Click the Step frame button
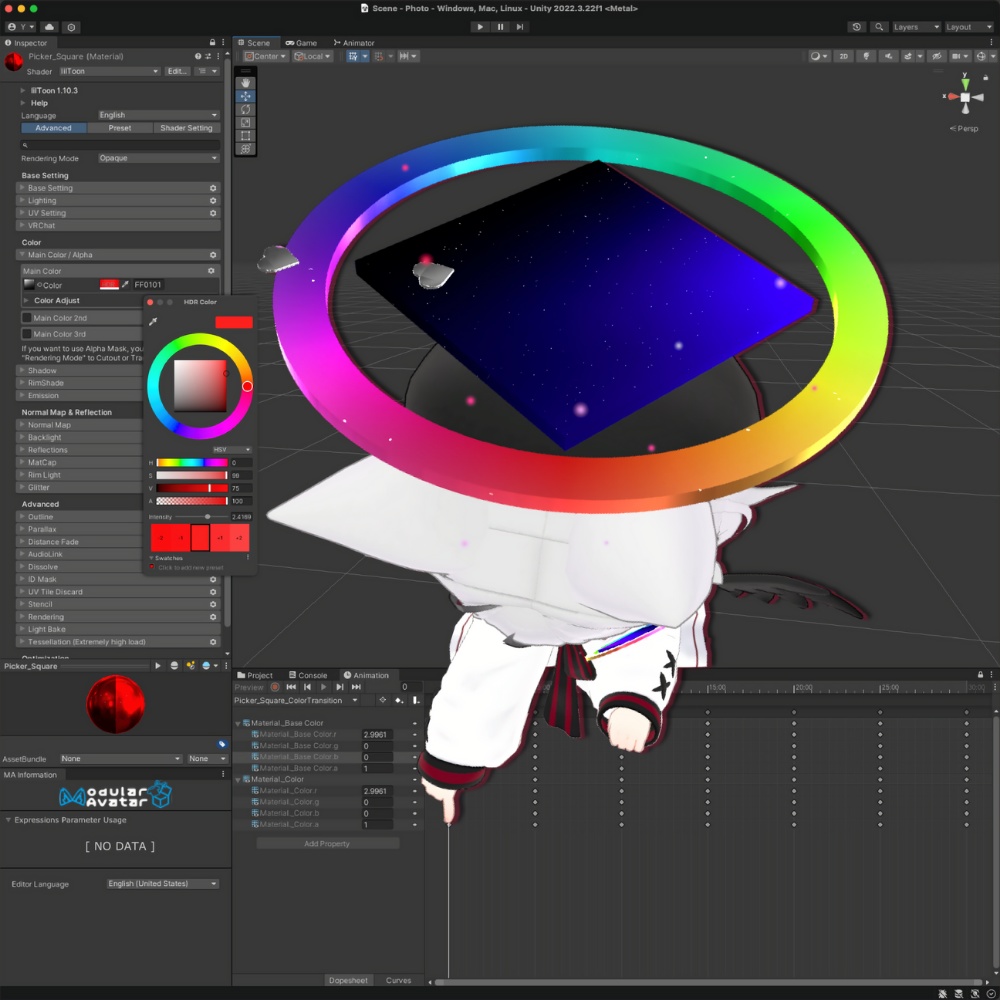This screenshot has height=1000, width=1000. (x=520, y=27)
